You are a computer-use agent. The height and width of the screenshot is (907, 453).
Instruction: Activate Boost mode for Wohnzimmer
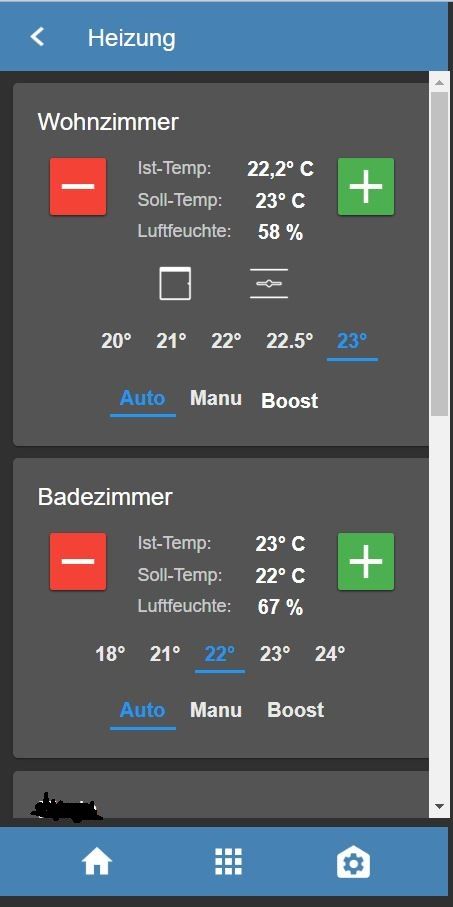290,400
